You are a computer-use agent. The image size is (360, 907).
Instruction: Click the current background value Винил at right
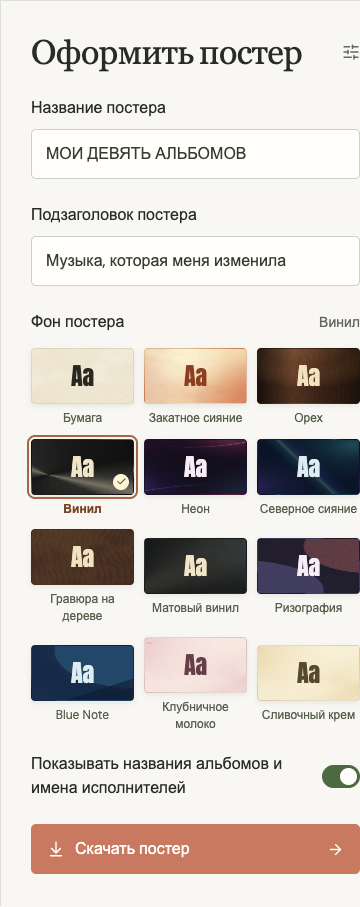point(339,322)
